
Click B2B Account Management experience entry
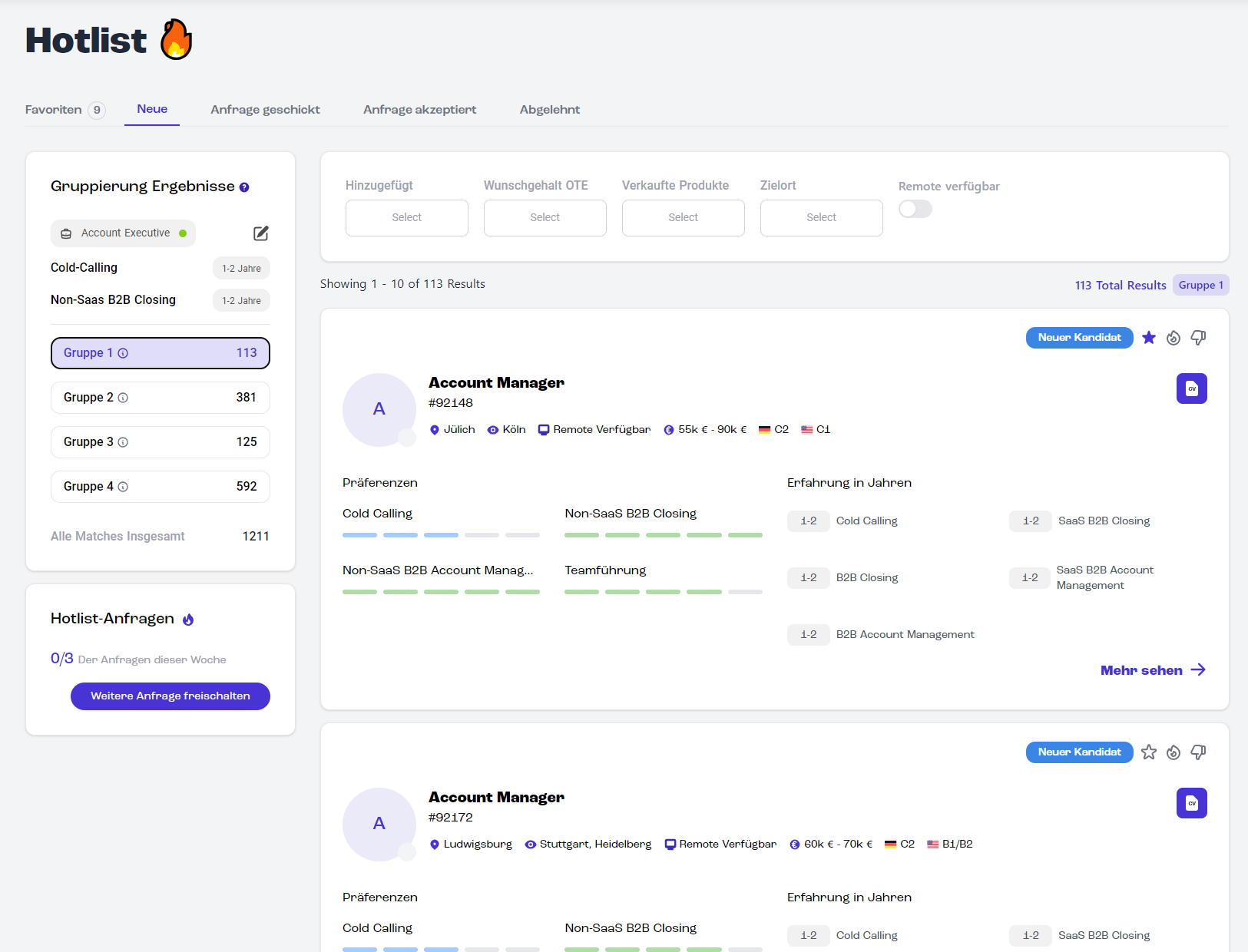point(881,634)
